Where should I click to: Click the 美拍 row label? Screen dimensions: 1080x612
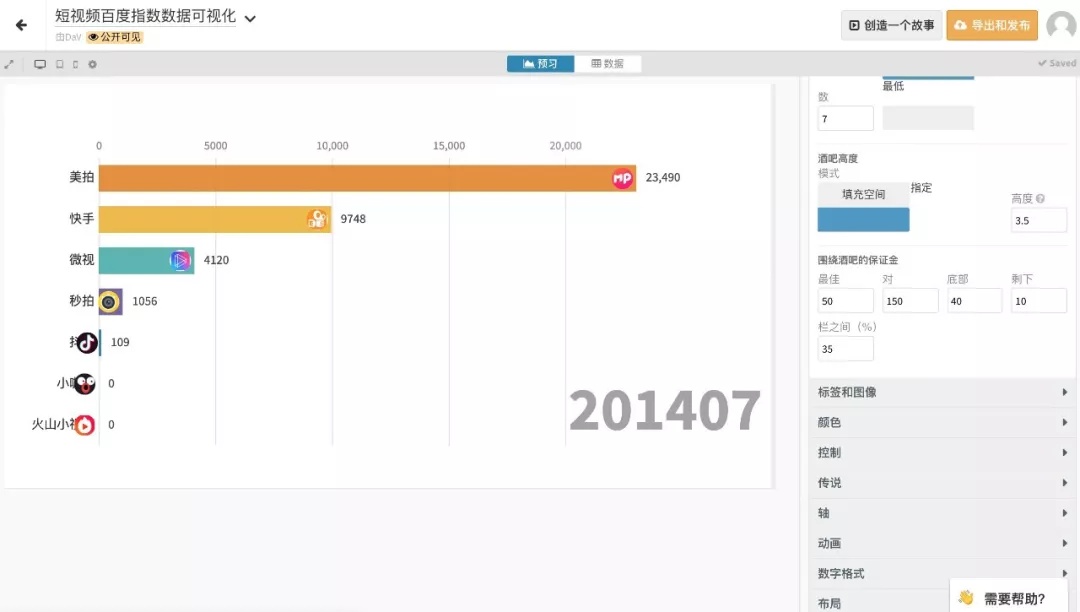pyautogui.click(x=81, y=177)
